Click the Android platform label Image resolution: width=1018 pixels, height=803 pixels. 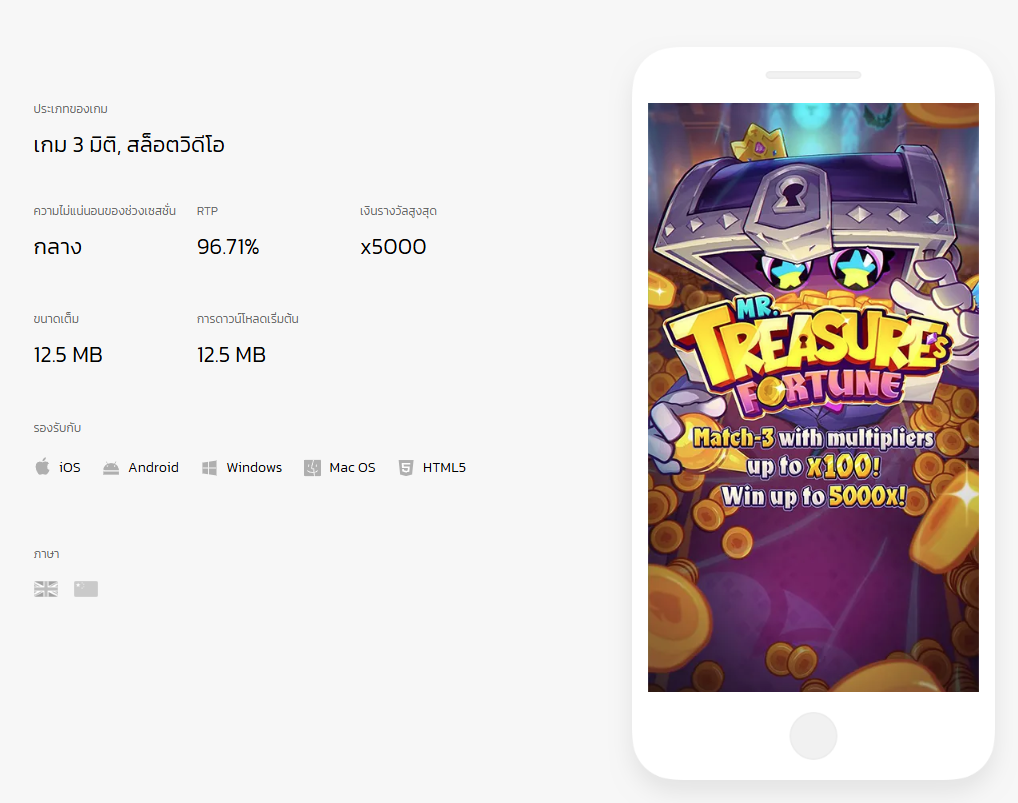(153, 467)
